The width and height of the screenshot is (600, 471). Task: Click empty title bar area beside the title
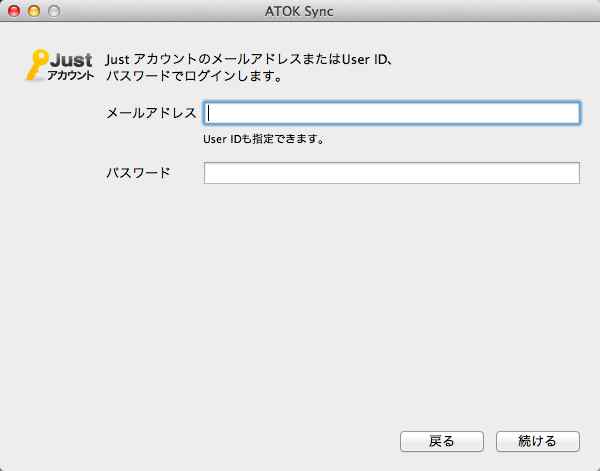point(459,11)
